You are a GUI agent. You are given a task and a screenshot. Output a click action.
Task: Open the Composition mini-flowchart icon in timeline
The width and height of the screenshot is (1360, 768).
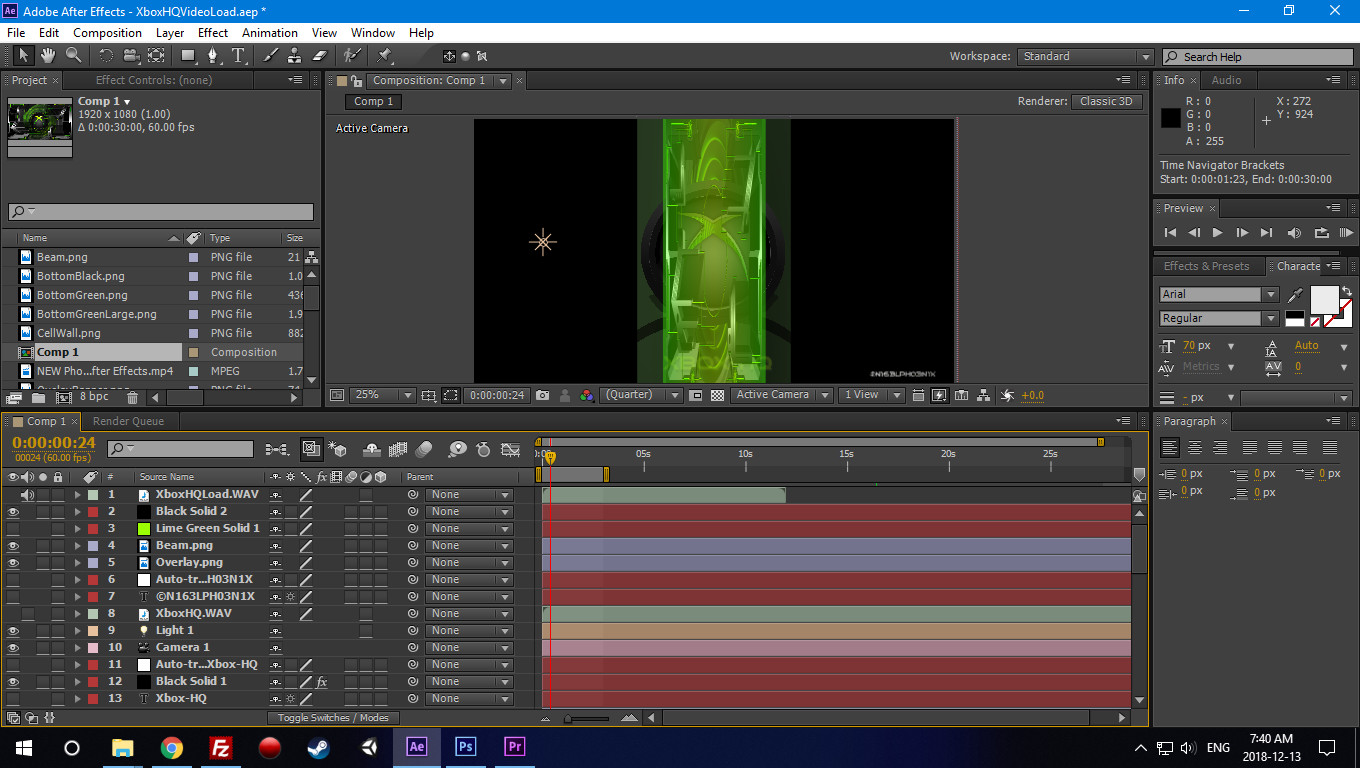[277, 450]
